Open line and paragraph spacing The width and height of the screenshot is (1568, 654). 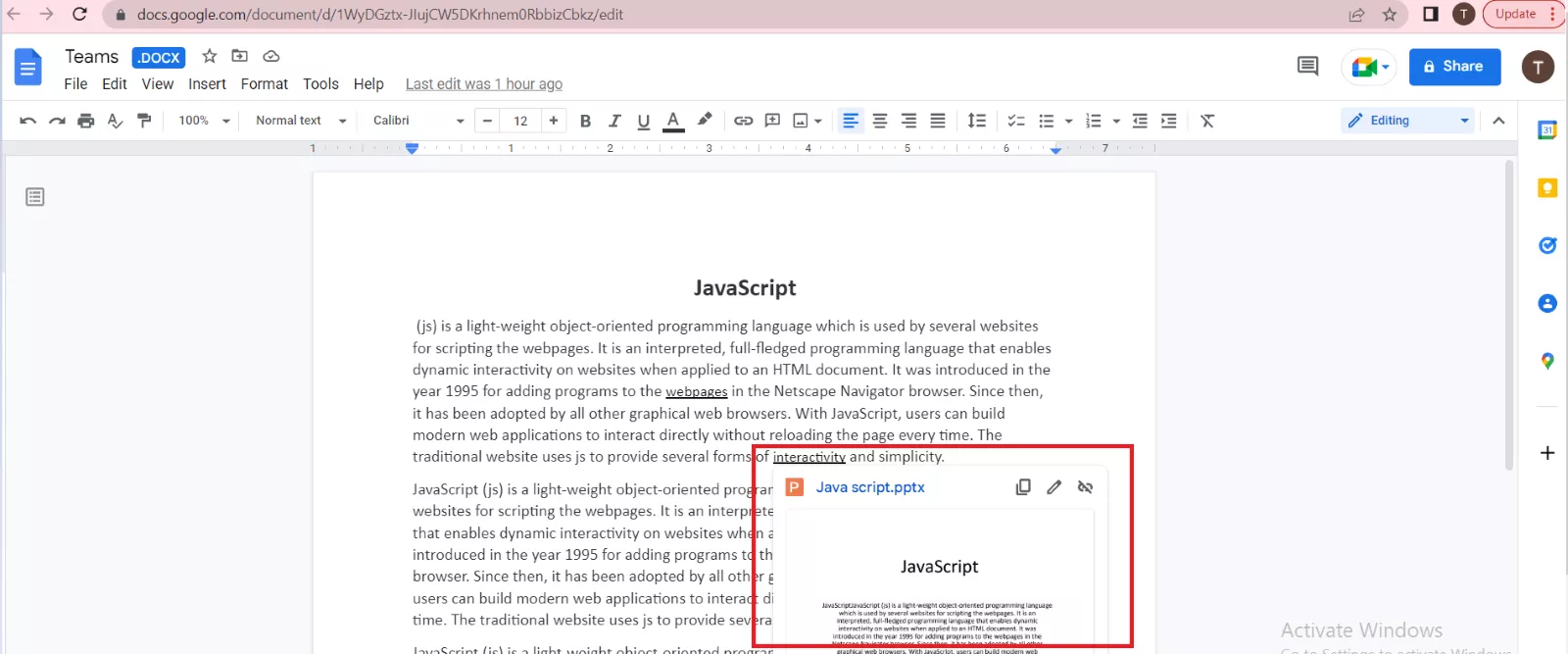point(977,121)
